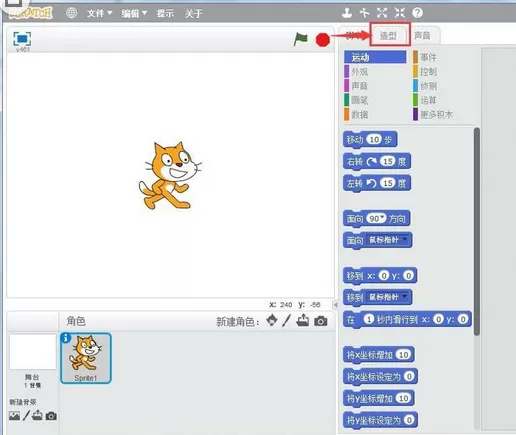The image size is (516, 435).
Task: Take new sprite photo from camera
Action: (x=321, y=321)
